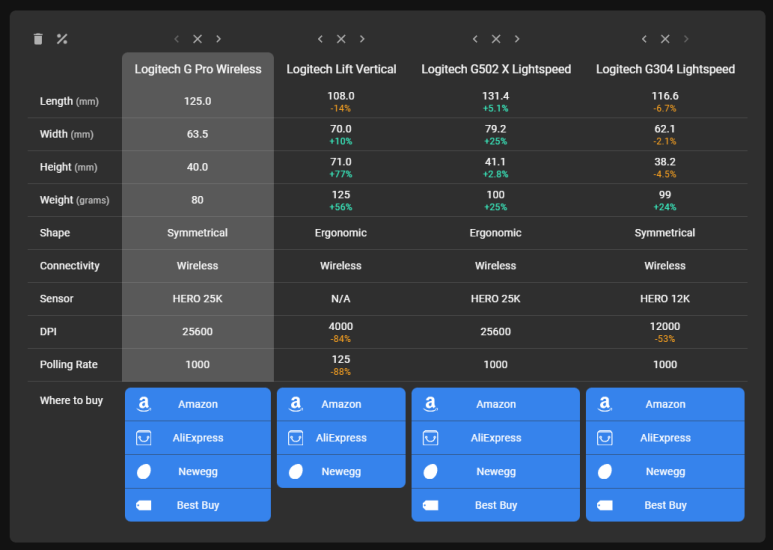Select the Logitech G Pro Wireless header
Viewport: 773px width, 550px height.
(x=198, y=69)
